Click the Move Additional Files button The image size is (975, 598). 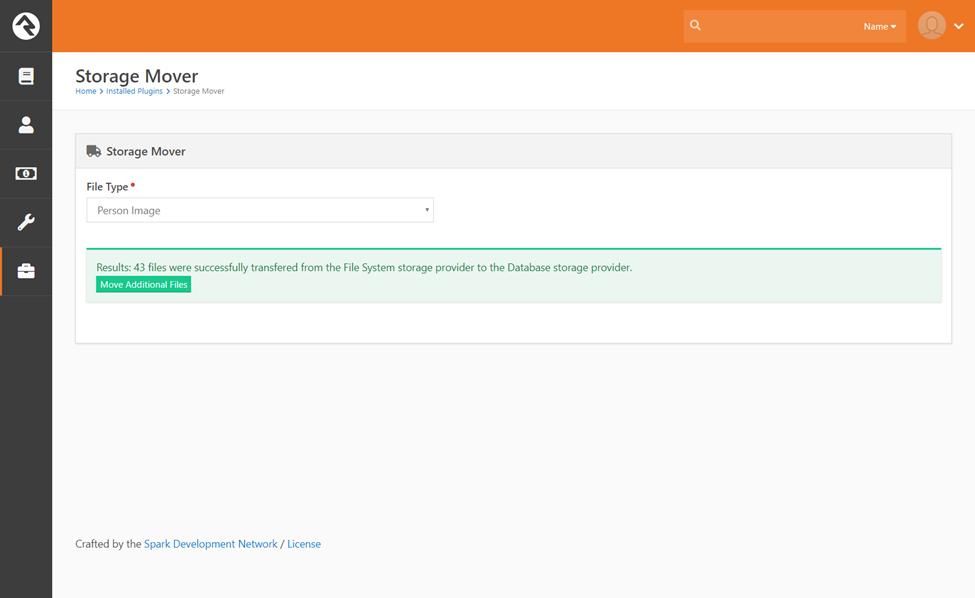(144, 285)
